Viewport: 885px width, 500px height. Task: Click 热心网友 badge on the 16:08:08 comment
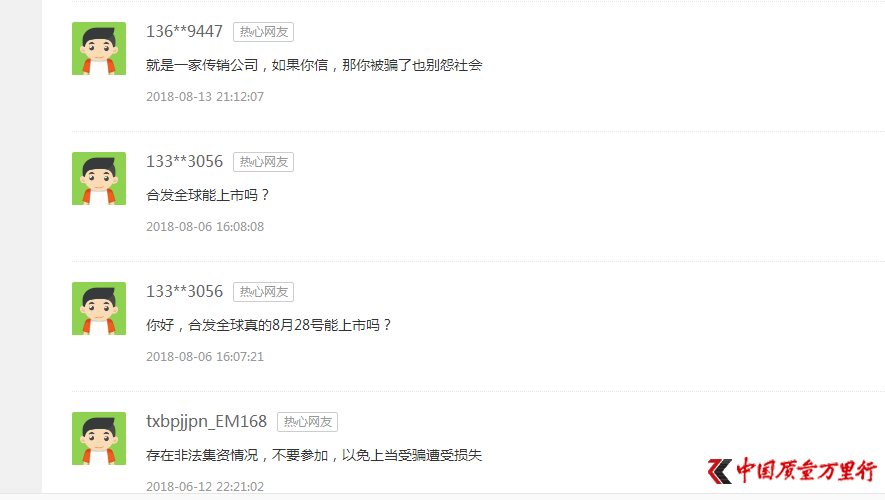[264, 162]
